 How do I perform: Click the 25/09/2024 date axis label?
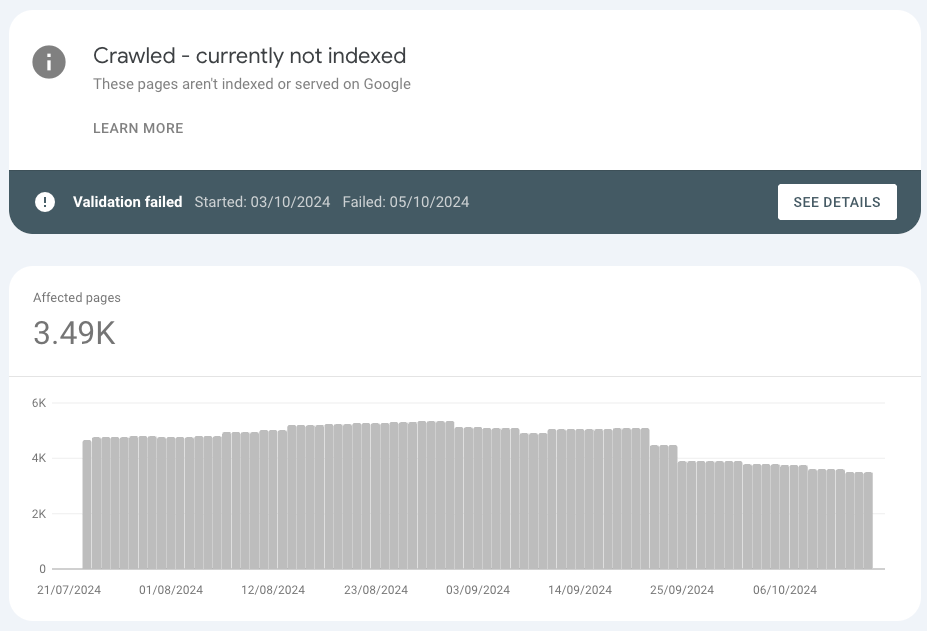pyautogui.click(x=682, y=590)
